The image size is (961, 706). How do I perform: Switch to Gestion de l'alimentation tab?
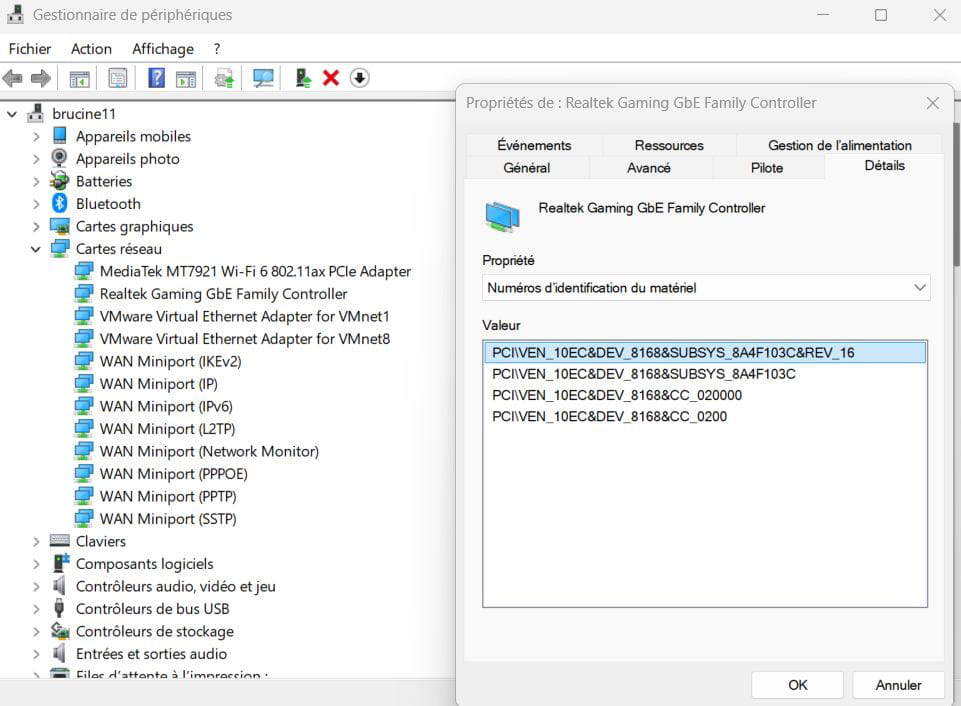tap(840, 145)
